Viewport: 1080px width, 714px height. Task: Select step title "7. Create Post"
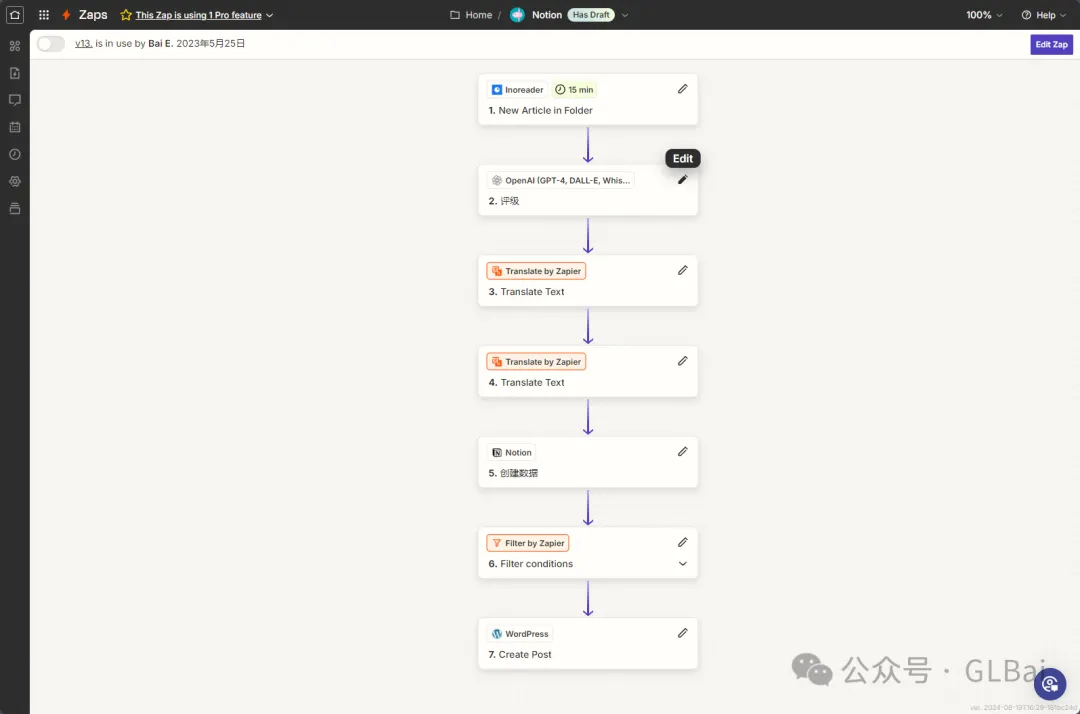520,655
